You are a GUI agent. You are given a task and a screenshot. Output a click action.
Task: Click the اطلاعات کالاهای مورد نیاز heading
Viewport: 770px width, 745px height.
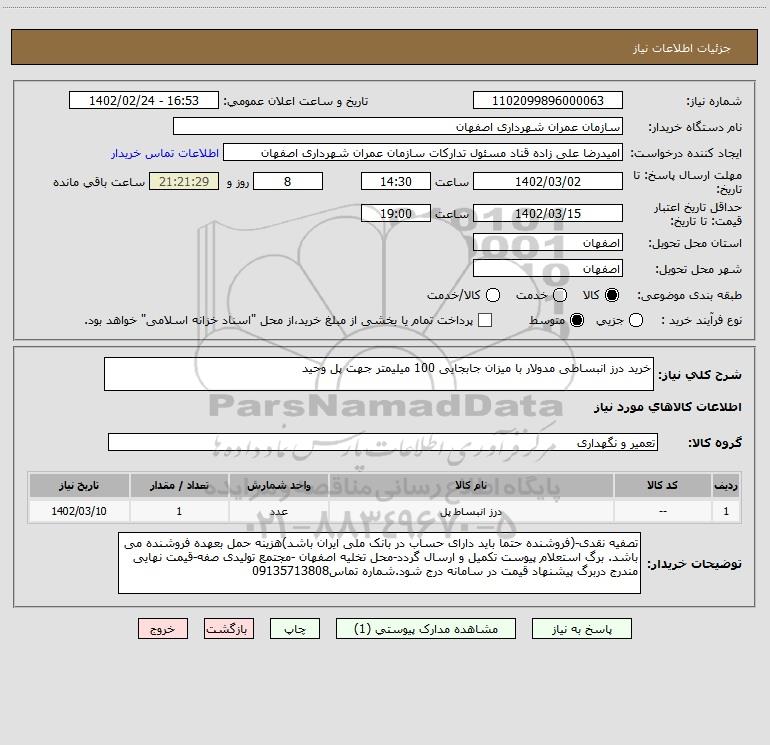667,407
